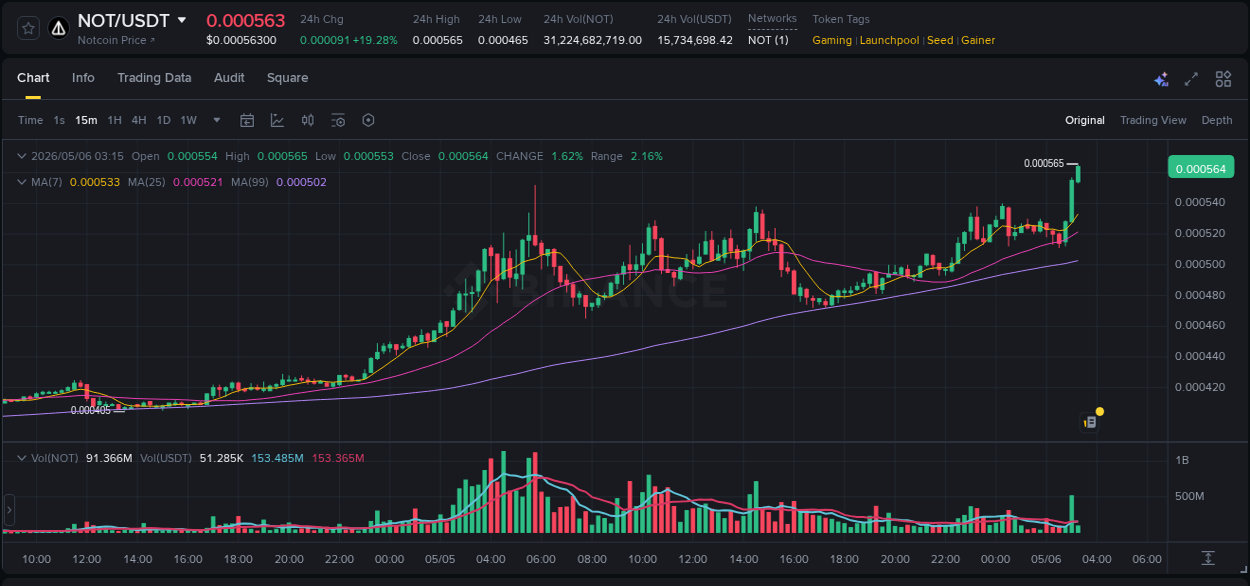The height and width of the screenshot is (586, 1250).
Task: Open the go-to-date calendar icon
Action: (247, 120)
